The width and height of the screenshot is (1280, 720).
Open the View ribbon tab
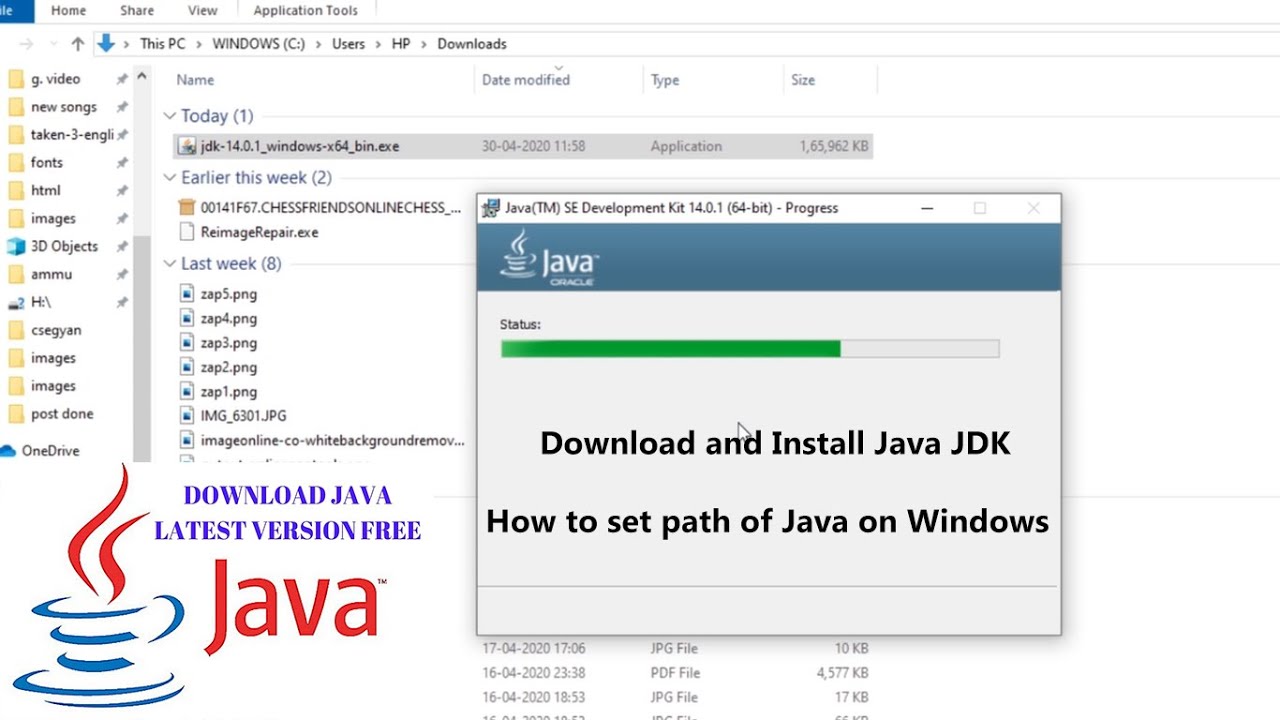(202, 10)
